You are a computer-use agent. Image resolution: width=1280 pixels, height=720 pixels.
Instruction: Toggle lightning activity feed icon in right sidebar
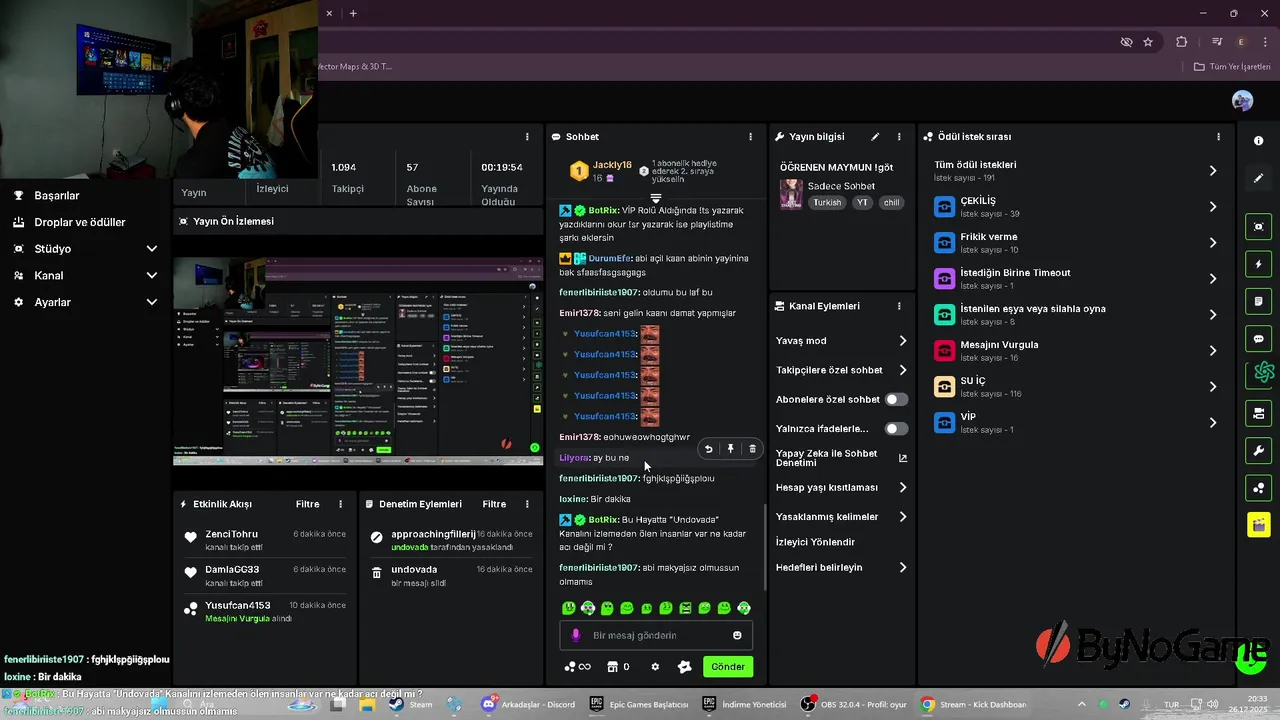pyautogui.click(x=1258, y=264)
